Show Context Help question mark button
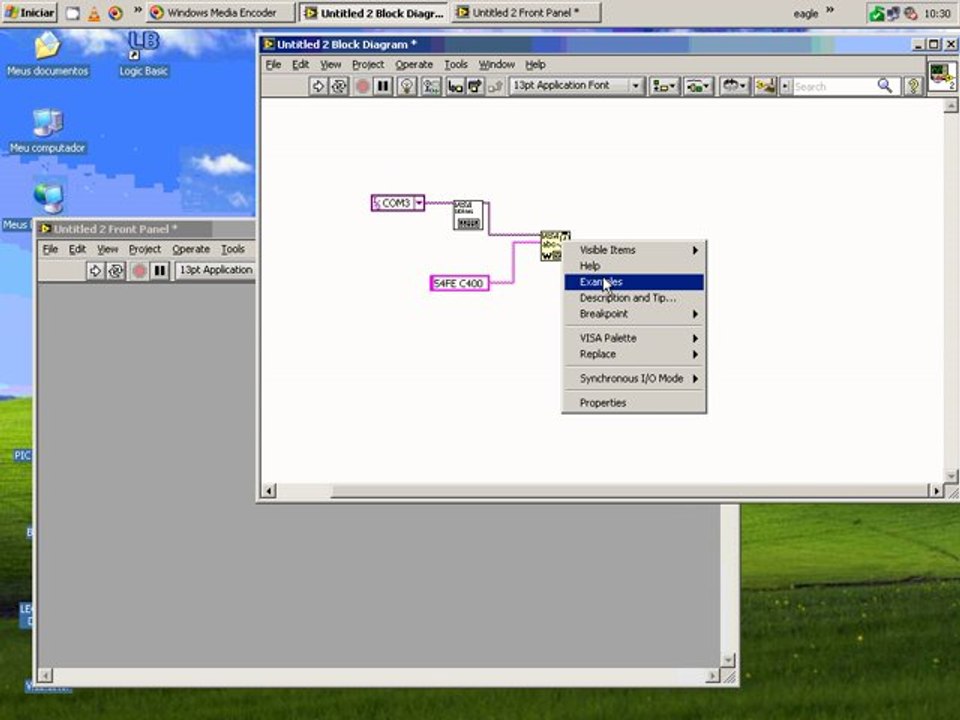This screenshot has height=720, width=960. pos(913,86)
